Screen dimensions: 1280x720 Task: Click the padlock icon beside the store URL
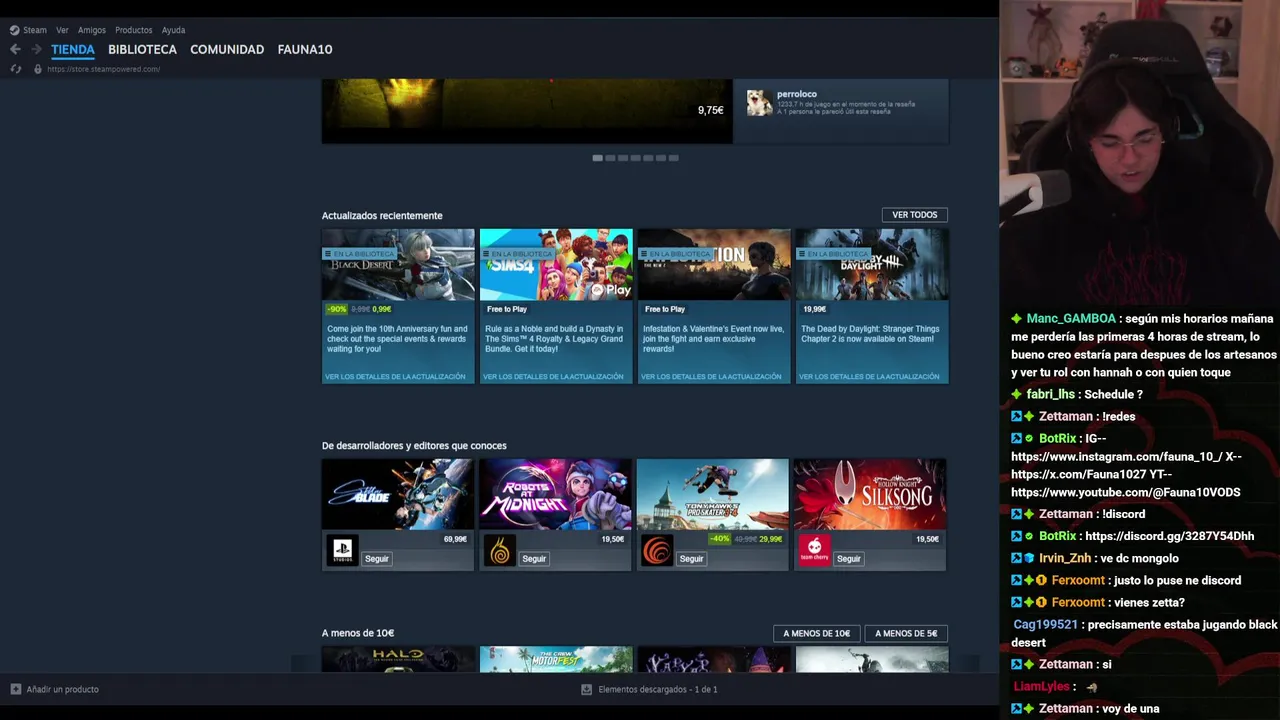38,69
